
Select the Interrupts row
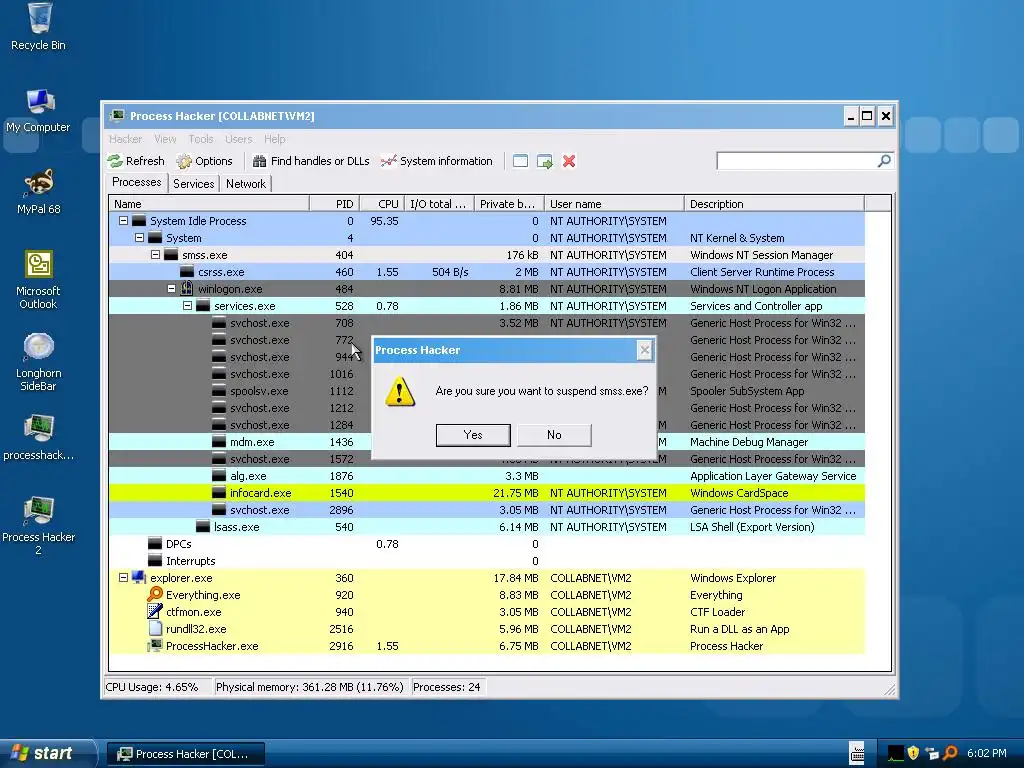point(487,561)
